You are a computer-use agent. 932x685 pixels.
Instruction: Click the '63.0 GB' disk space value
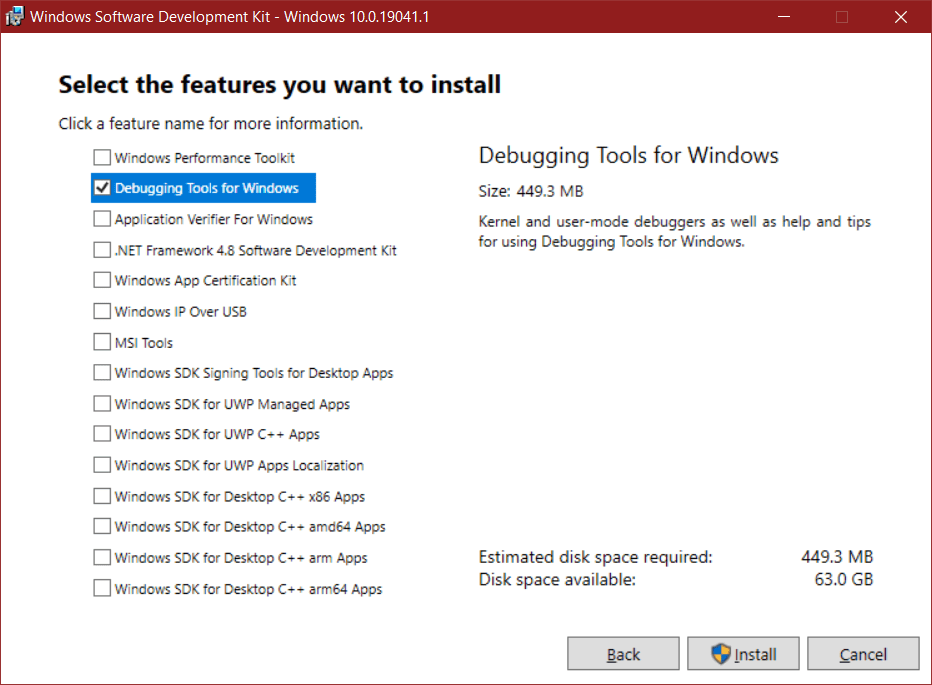[x=843, y=579]
